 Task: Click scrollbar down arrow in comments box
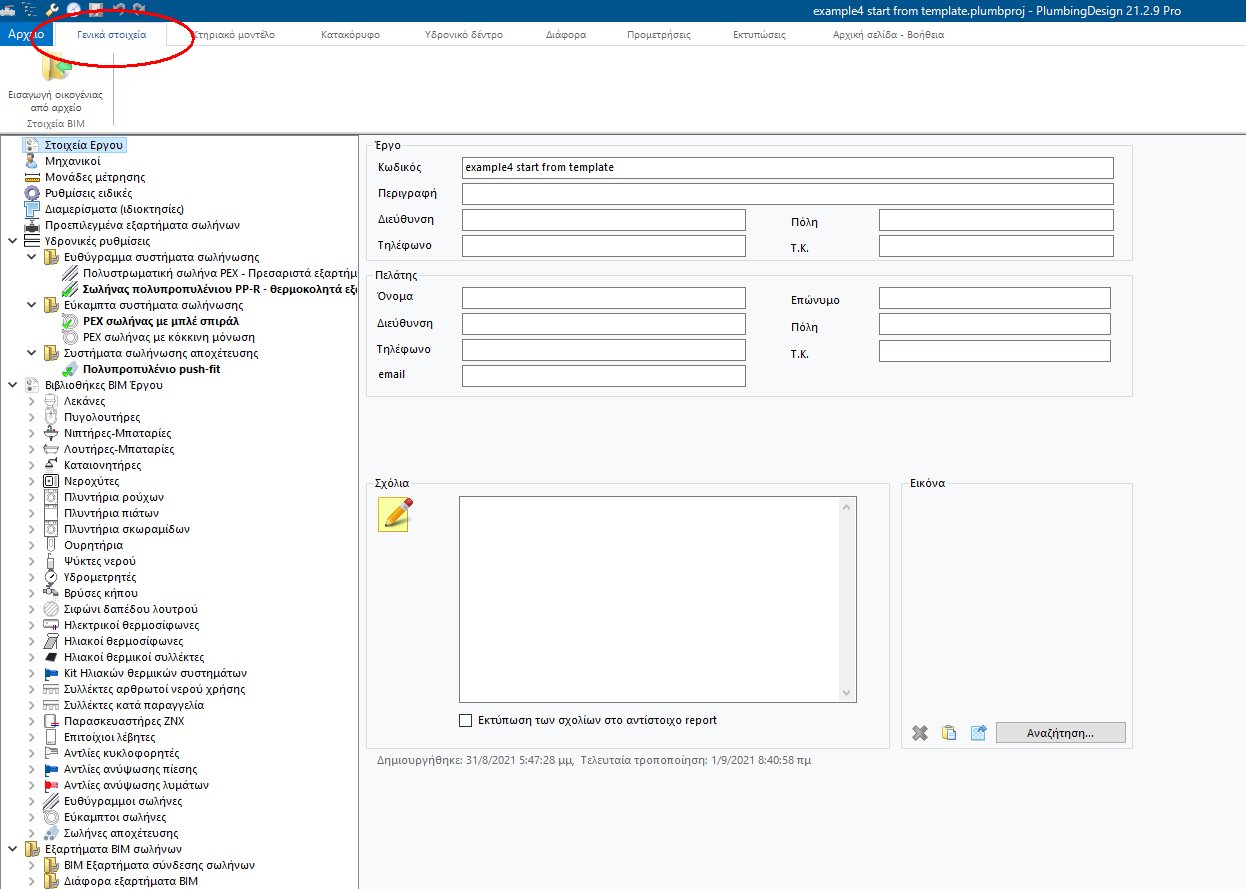click(848, 693)
